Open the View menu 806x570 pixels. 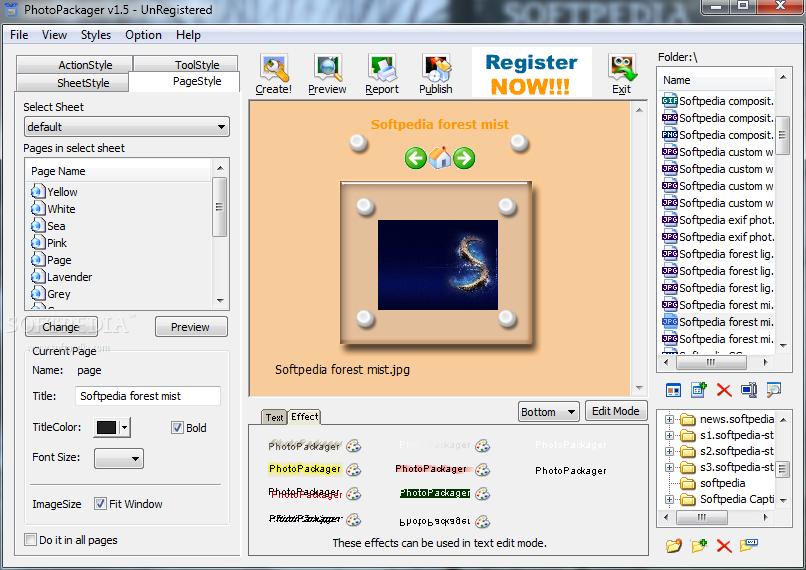click(x=54, y=35)
